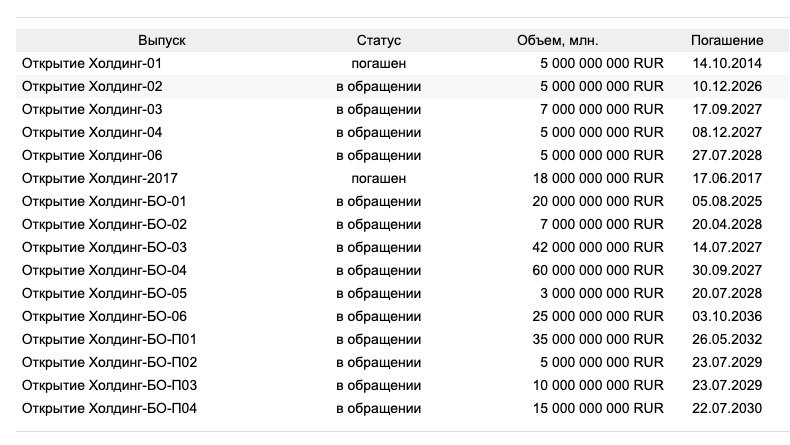Click the Объем, млн. column header
This screenshot has width=790, height=445.
point(557,40)
